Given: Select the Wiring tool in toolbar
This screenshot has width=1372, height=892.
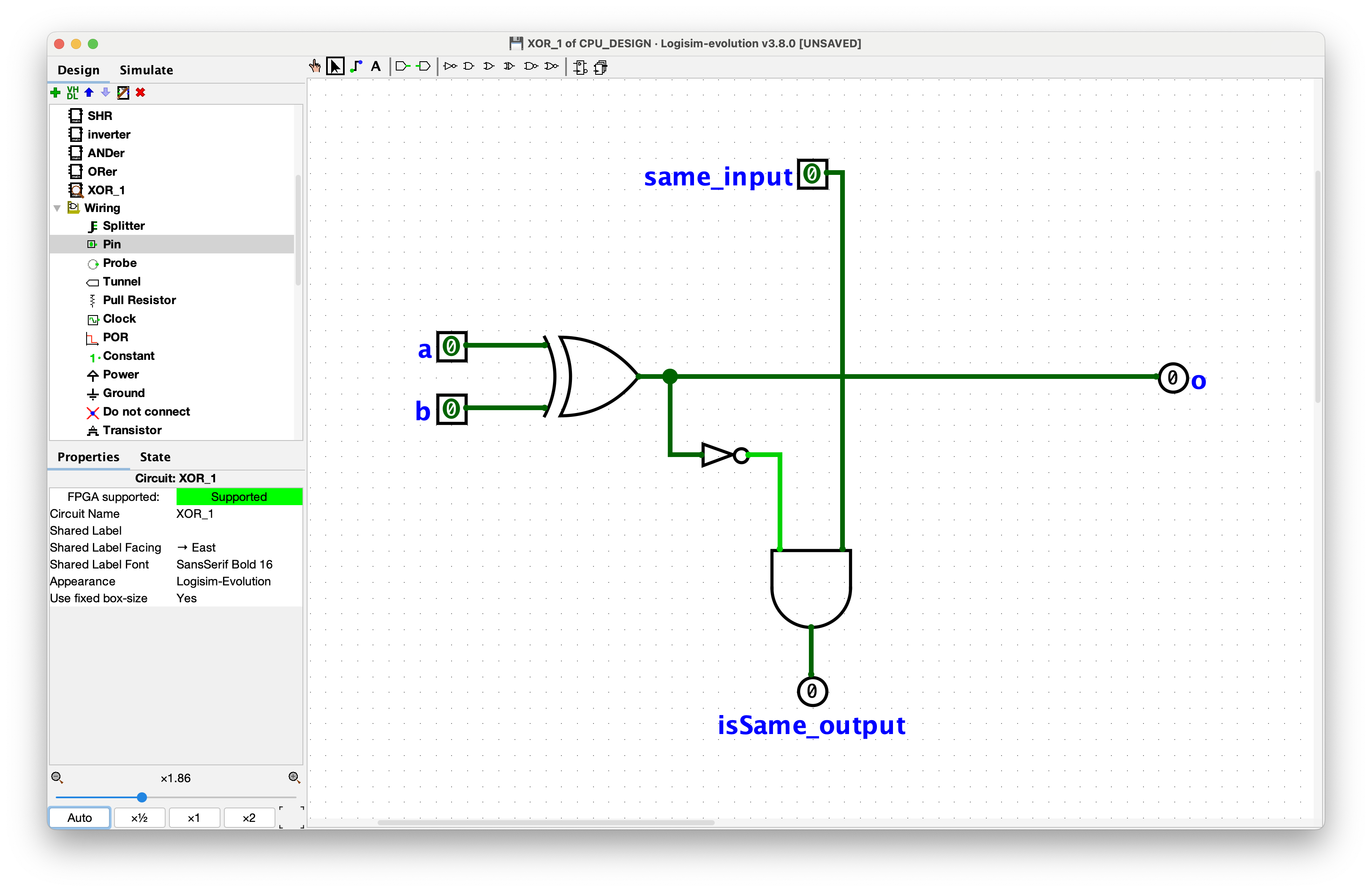Looking at the screenshot, I should tap(356, 66).
